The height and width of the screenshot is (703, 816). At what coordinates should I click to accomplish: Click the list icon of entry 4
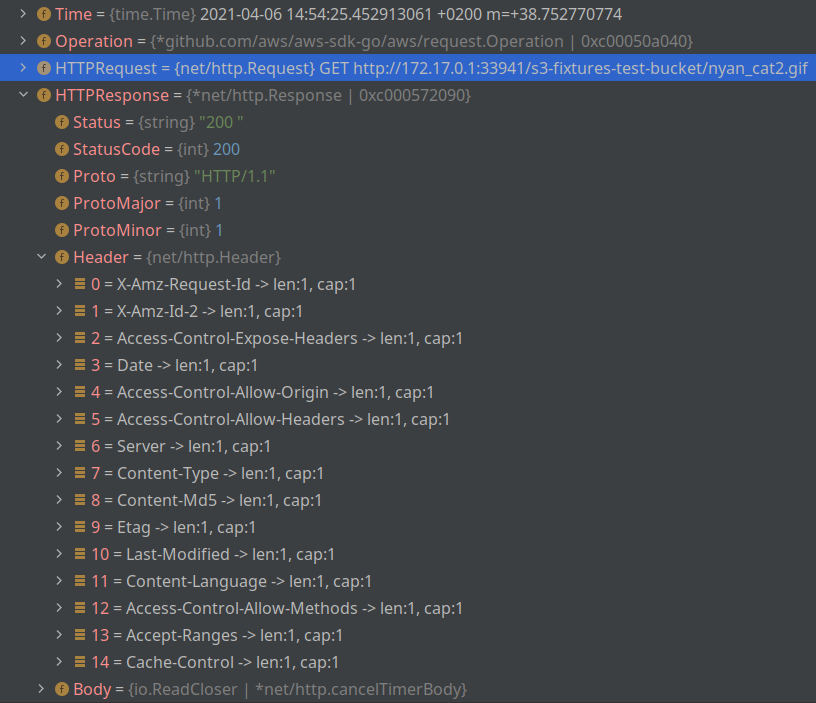pyautogui.click(x=80, y=392)
